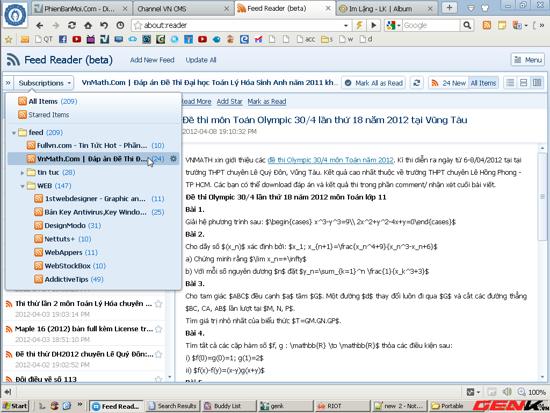550x413 pixels.
Task: Click Update All
Action: [201, 60]
